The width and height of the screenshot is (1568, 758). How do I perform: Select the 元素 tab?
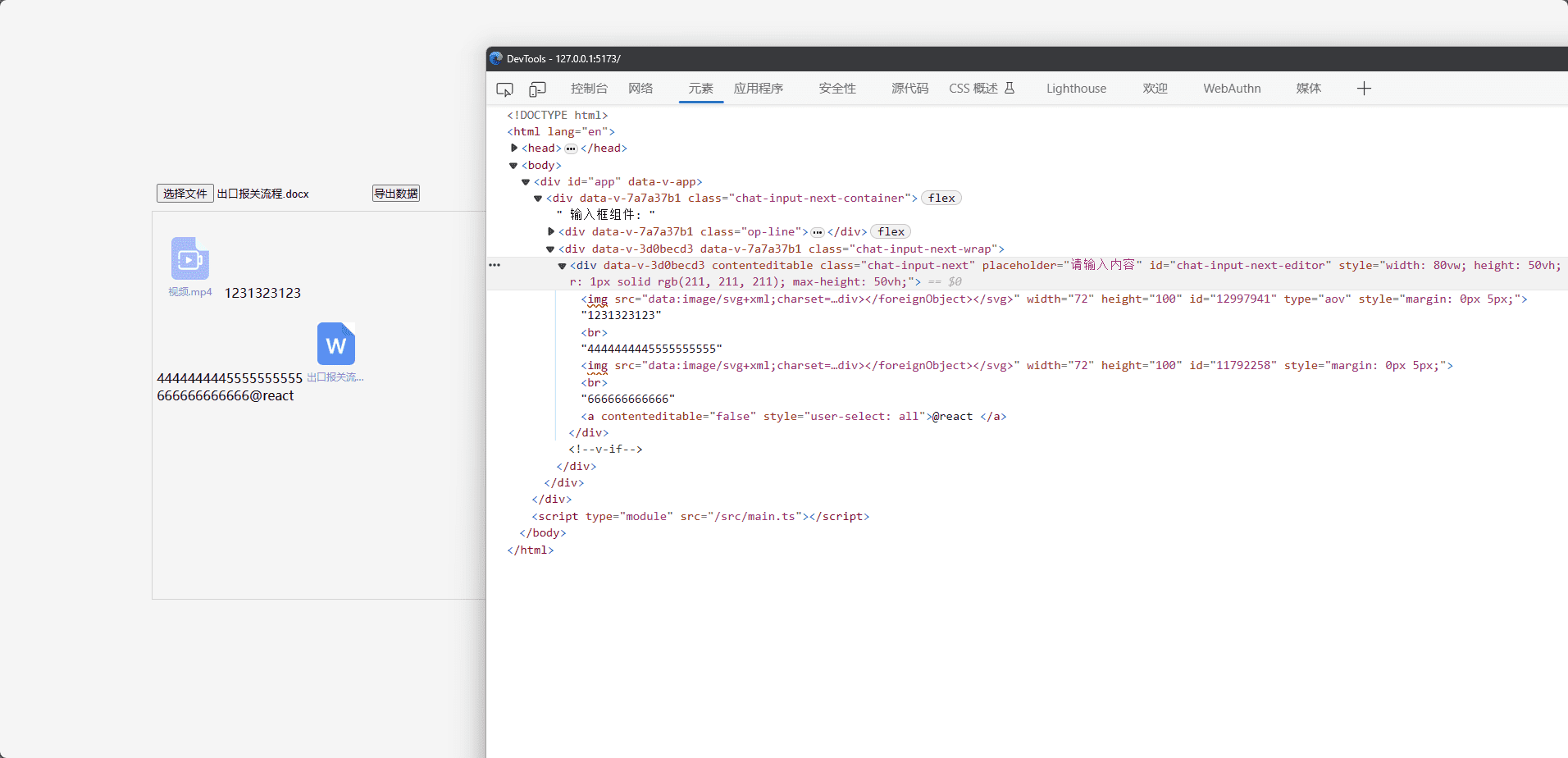700,89
